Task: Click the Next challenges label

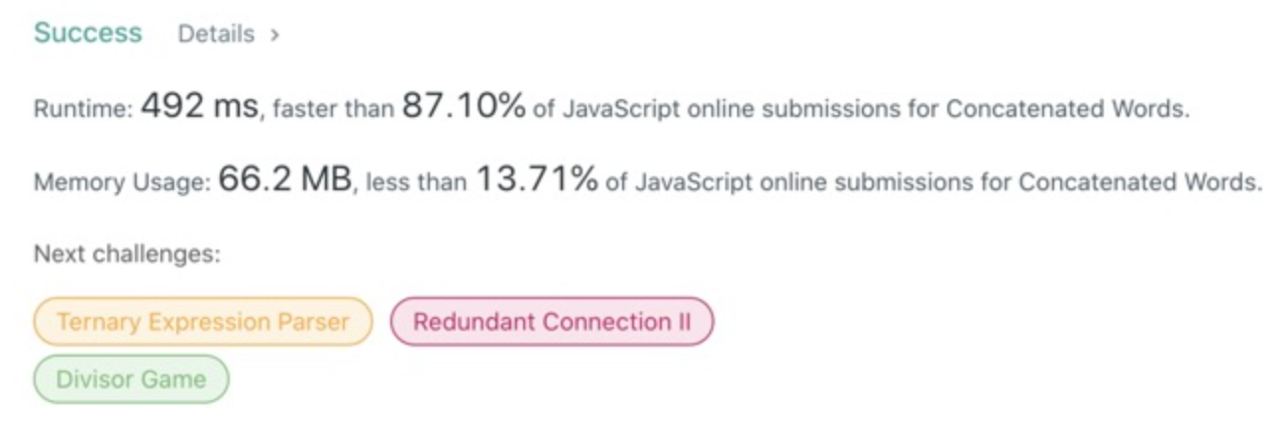Action: pos(127,255)
